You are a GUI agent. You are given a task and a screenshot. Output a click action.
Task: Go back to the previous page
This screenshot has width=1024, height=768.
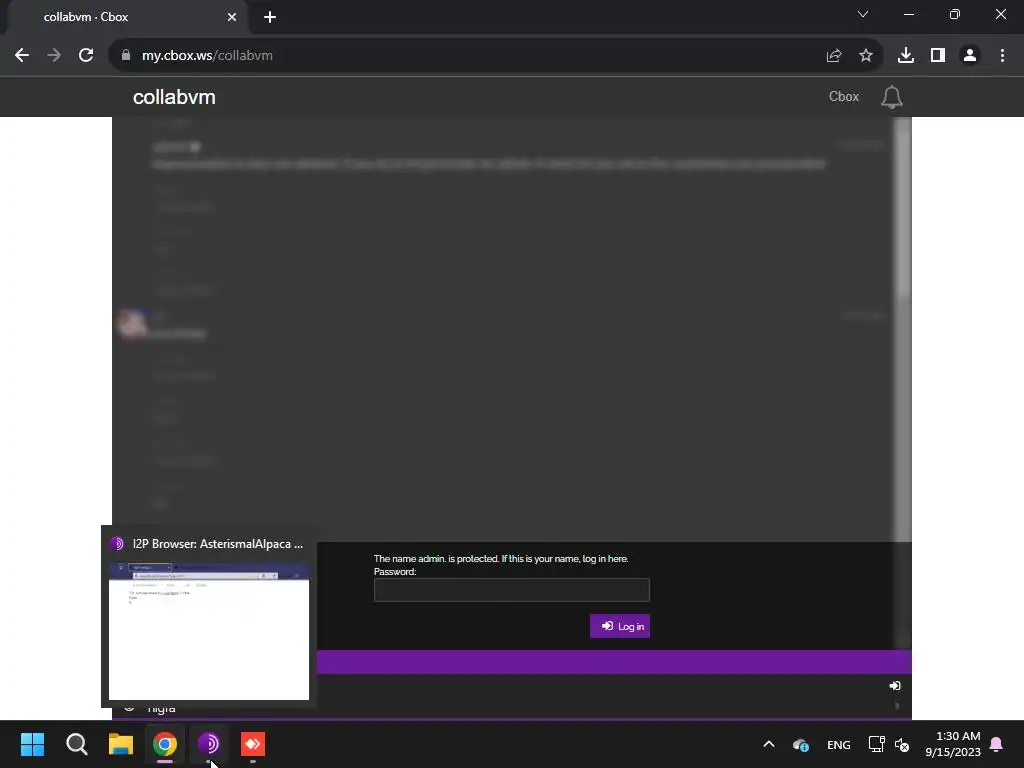click(22, 56)
